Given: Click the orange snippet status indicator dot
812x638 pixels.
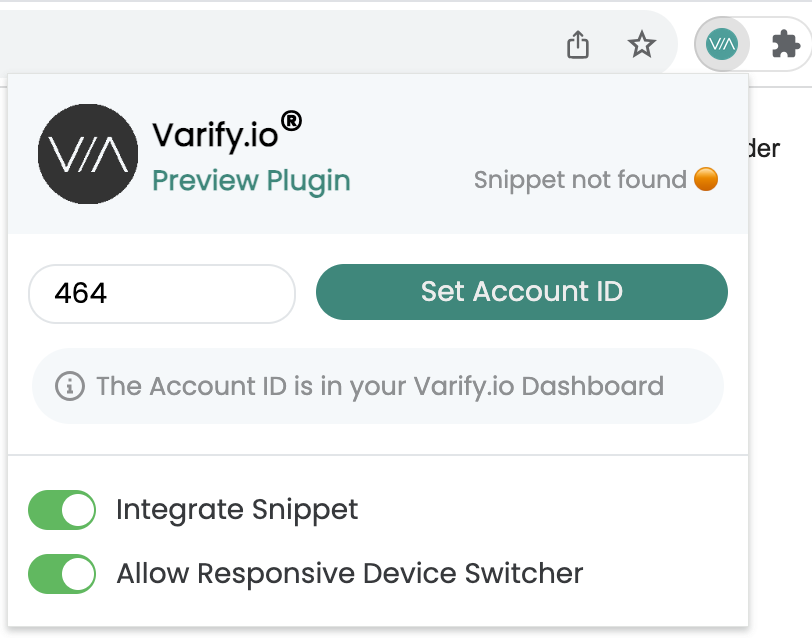Looking at the screenshot, I should coord(706,179).
